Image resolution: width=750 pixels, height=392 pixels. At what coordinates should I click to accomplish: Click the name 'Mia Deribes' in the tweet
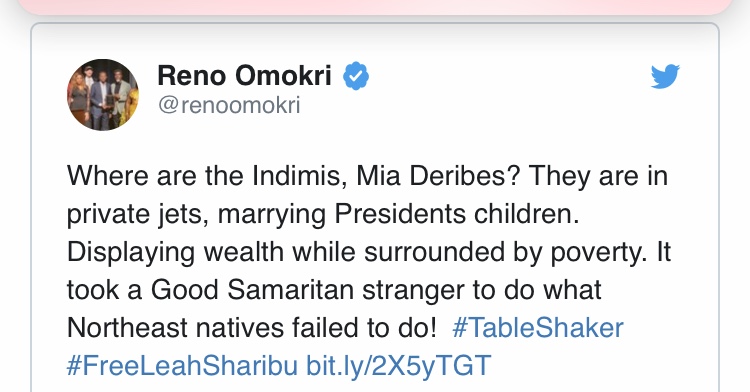(x=438, y=176)
